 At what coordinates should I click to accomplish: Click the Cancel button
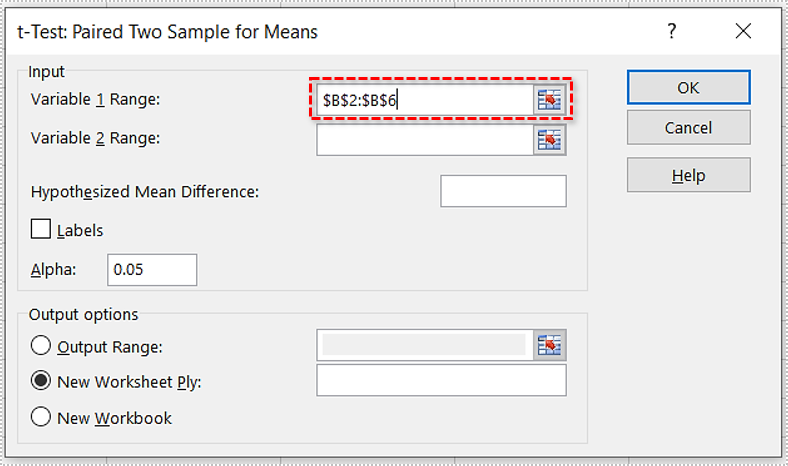pos(688,128)
